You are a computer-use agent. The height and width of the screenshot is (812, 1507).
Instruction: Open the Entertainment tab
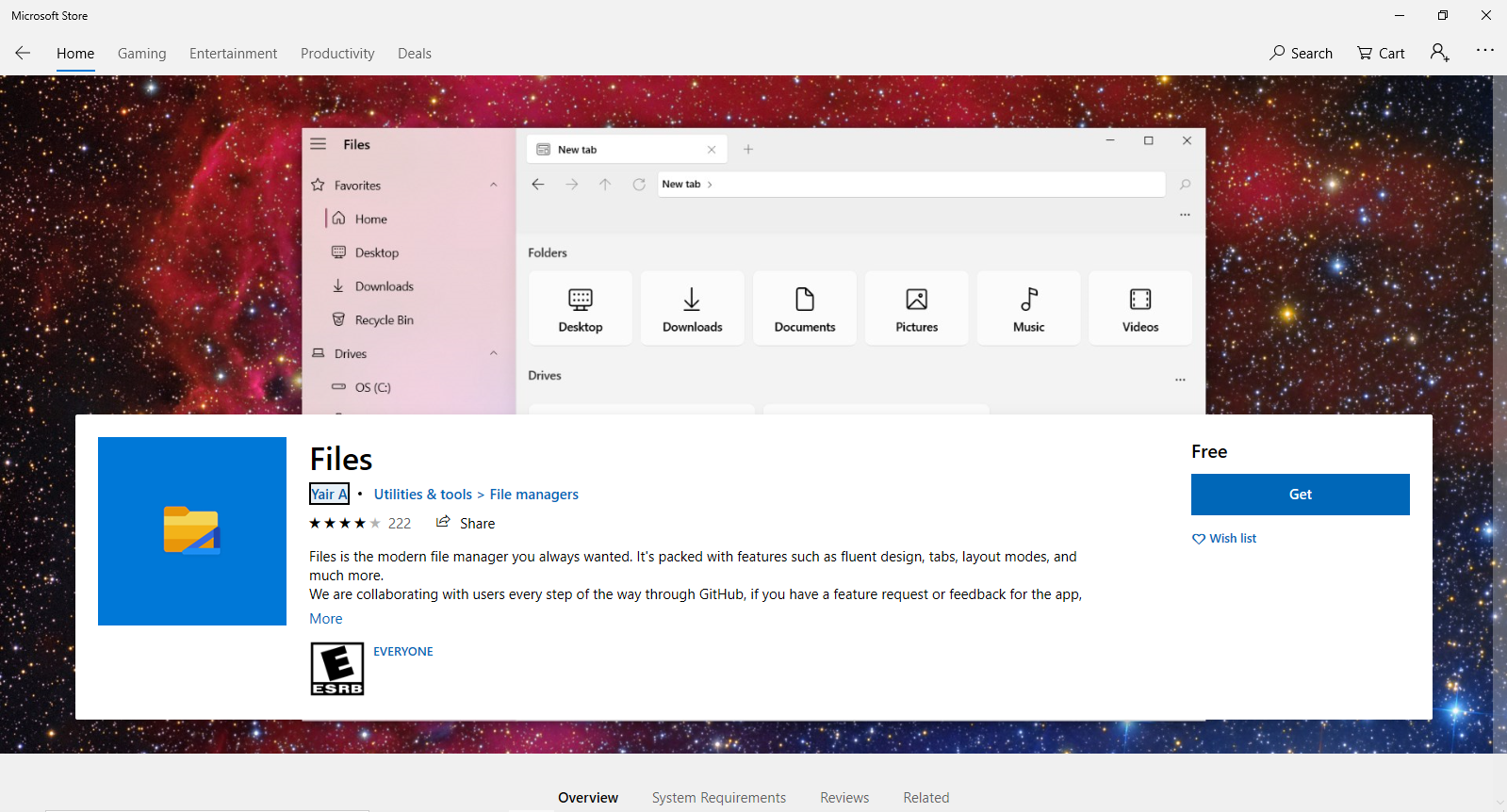click(x=234, y=54)
